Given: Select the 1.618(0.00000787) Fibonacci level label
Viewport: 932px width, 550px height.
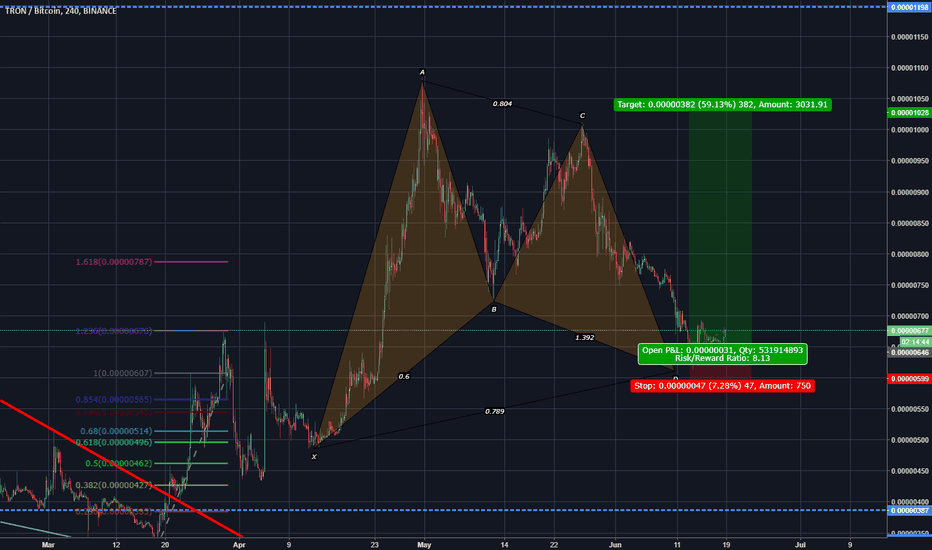Looking at the screenshot, I should (114, 262).
